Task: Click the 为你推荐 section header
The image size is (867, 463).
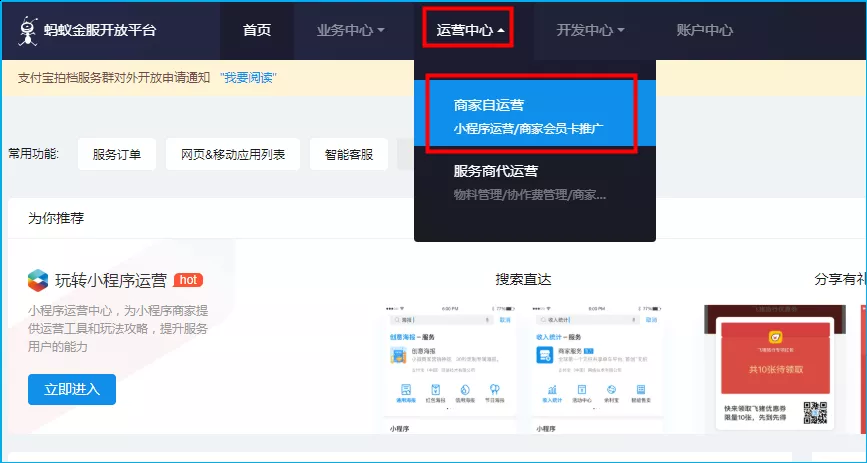Action: (x=56, y=218)
